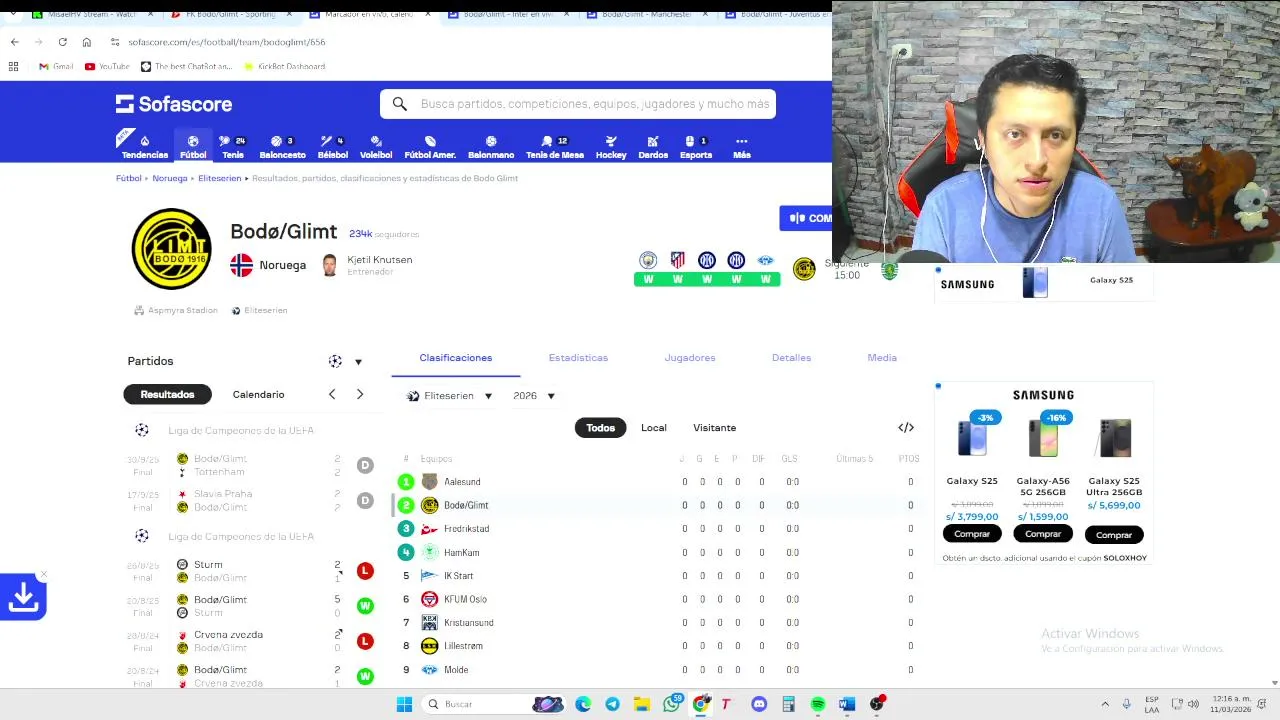The width and height of the screenshot is (1280, 720).
Task: Open Word from the taskbar
Action: click(x=847, y=704)
